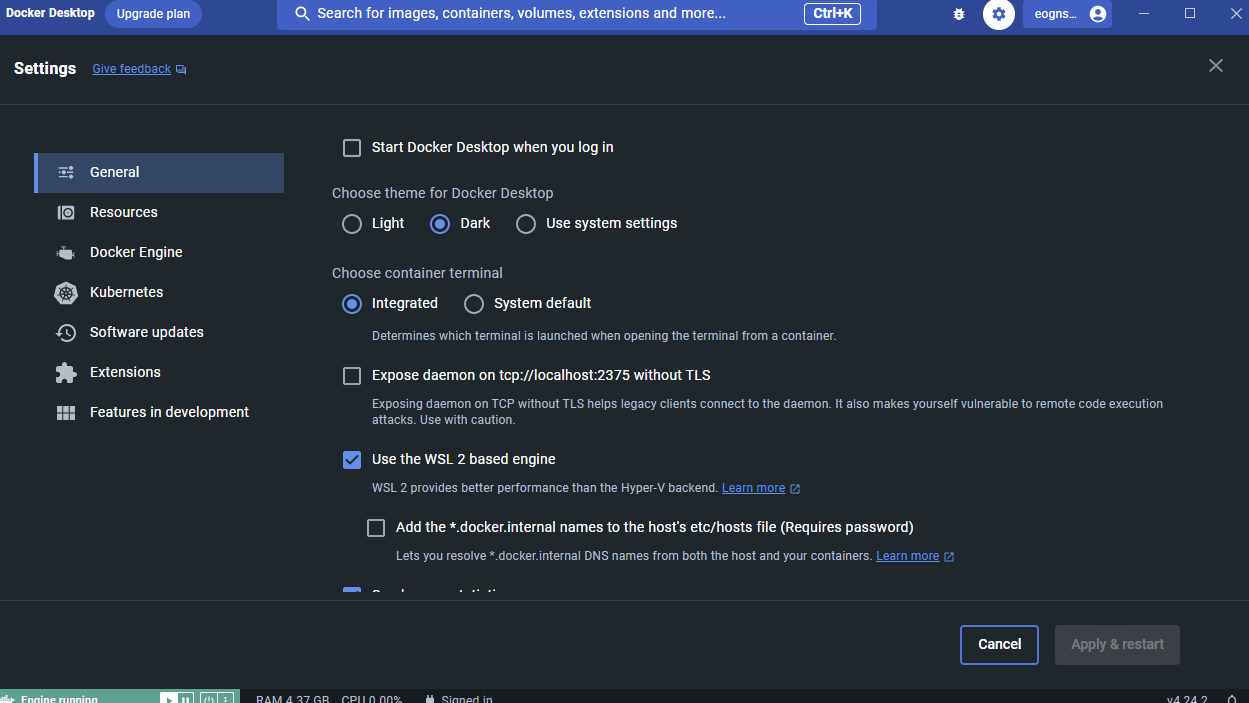Open Learn more link about docker.internal DNS
The height and width of the screenshot is (703, 1249).
[907, 556]
